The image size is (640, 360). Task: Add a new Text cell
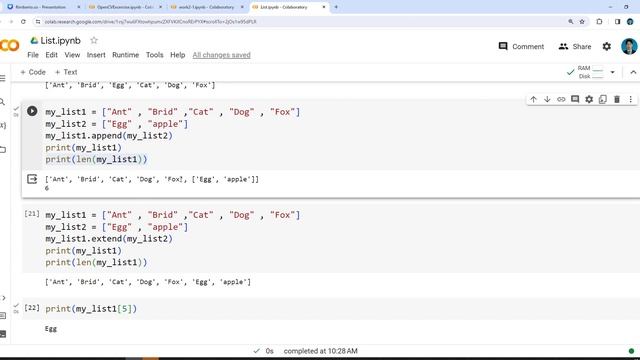66,72
